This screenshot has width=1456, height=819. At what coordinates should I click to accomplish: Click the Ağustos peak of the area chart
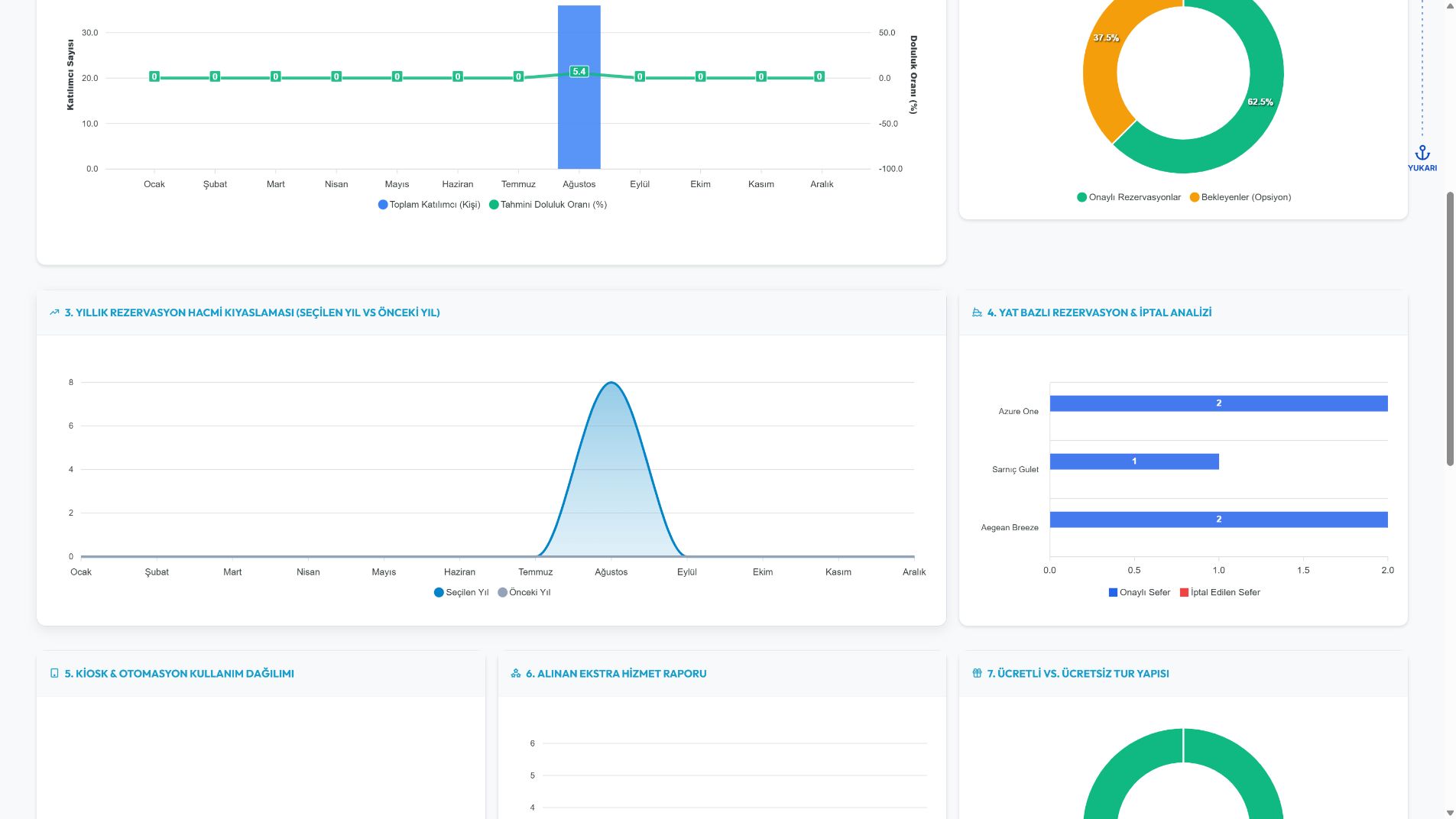tap(611, 383)
